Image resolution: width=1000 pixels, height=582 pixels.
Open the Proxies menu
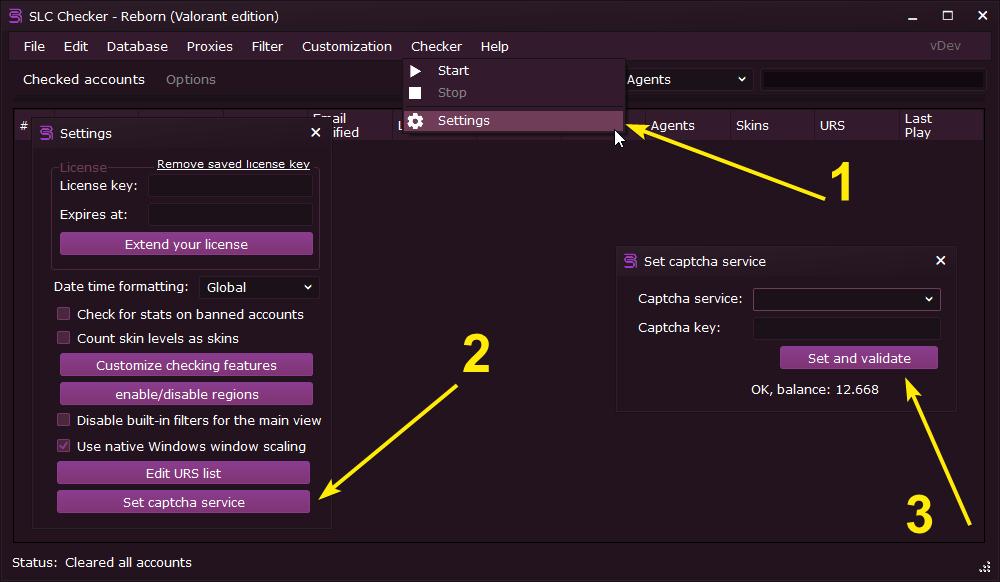click(209, 47)
